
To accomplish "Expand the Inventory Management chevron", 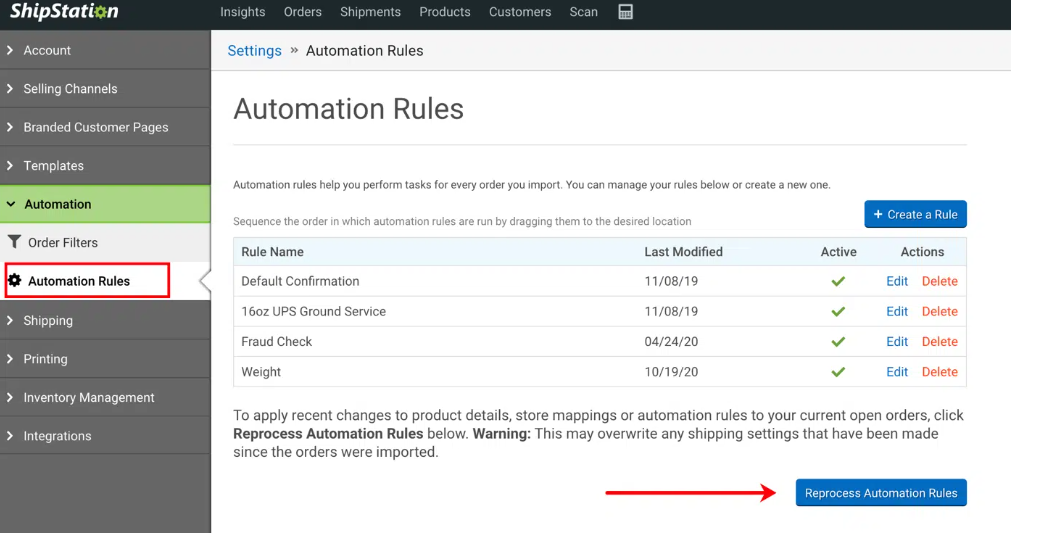I will 9,397.
